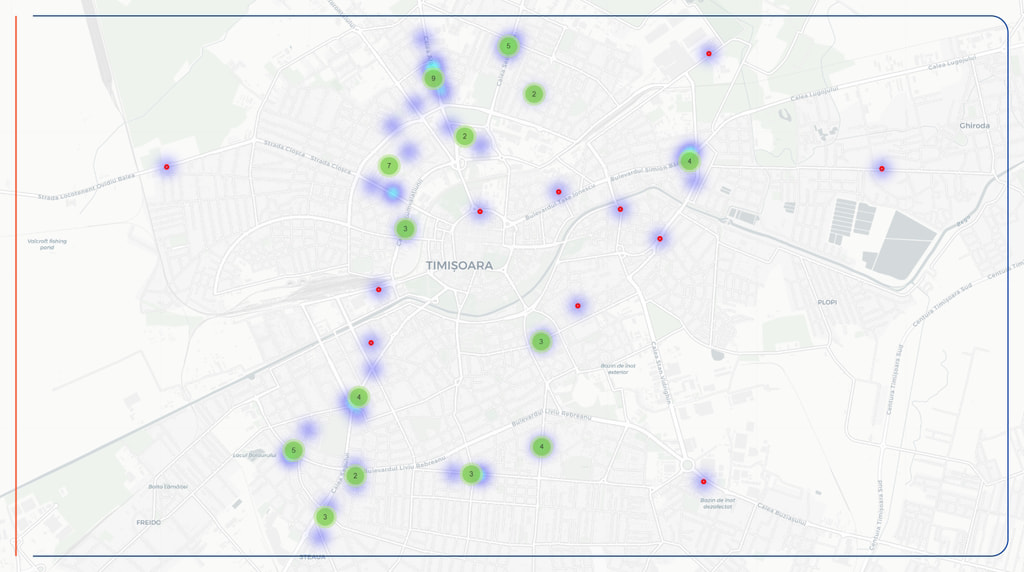Click the Balta Lămâiței label
This screenshot has width=1024, height=572.
pos(168,486)
